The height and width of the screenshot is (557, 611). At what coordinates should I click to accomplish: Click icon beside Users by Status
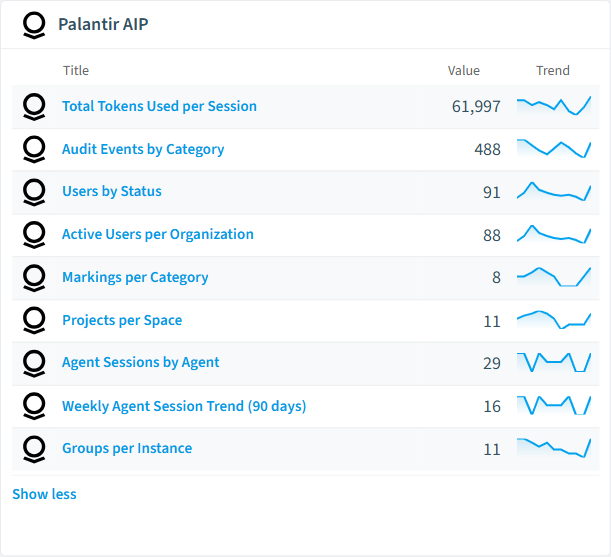tap(34, 192)
